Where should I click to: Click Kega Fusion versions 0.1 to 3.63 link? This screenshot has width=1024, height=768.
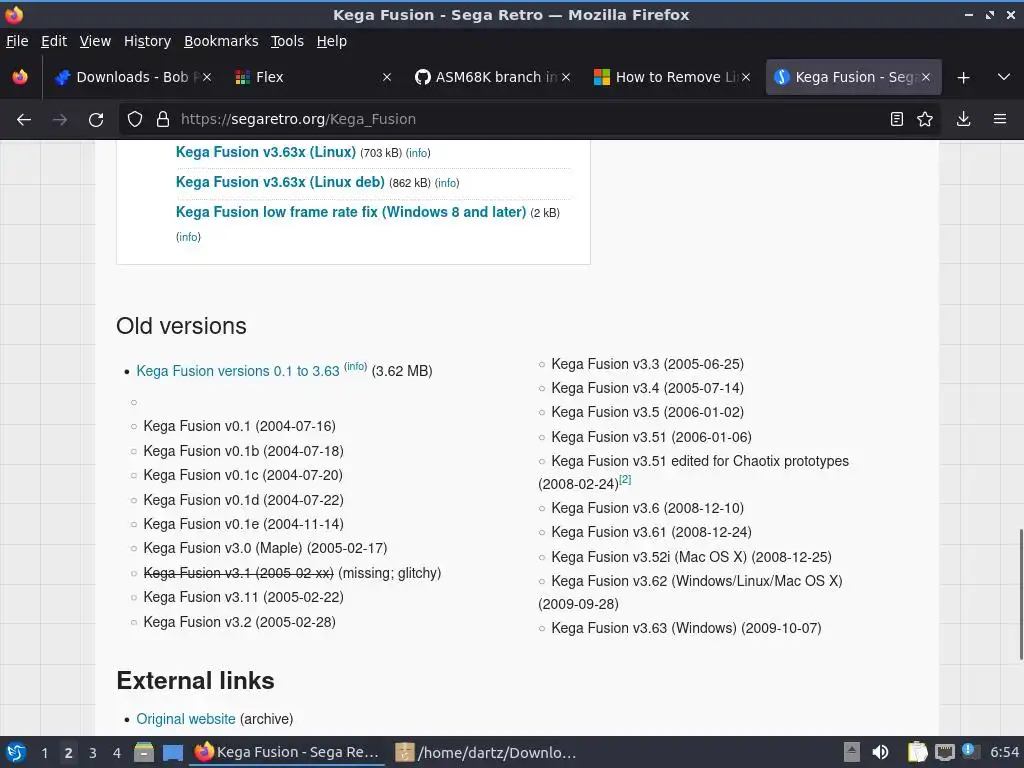coord(238,371)
